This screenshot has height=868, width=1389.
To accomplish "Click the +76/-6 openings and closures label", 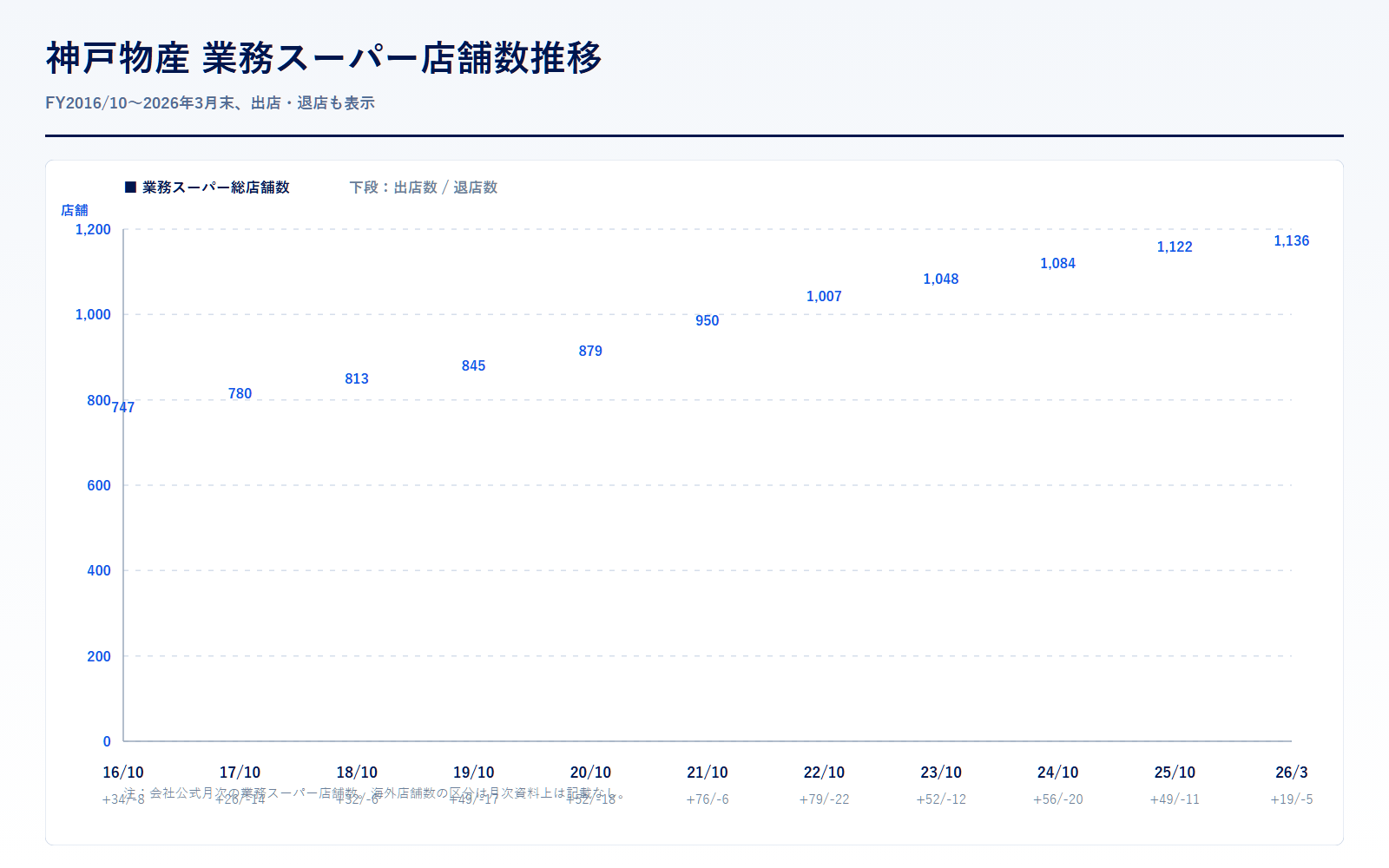I will pyautogui.click(x=708, y=799).
